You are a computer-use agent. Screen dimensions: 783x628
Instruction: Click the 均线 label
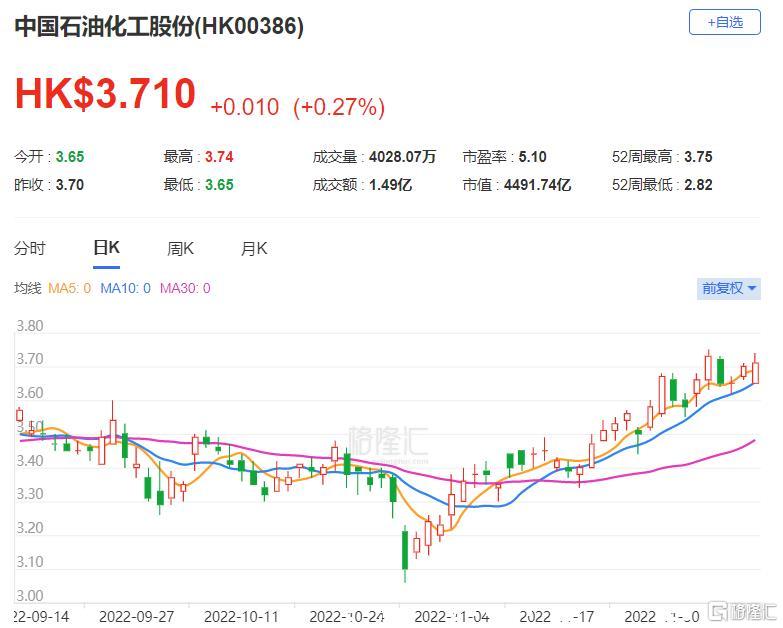(27, 288)
